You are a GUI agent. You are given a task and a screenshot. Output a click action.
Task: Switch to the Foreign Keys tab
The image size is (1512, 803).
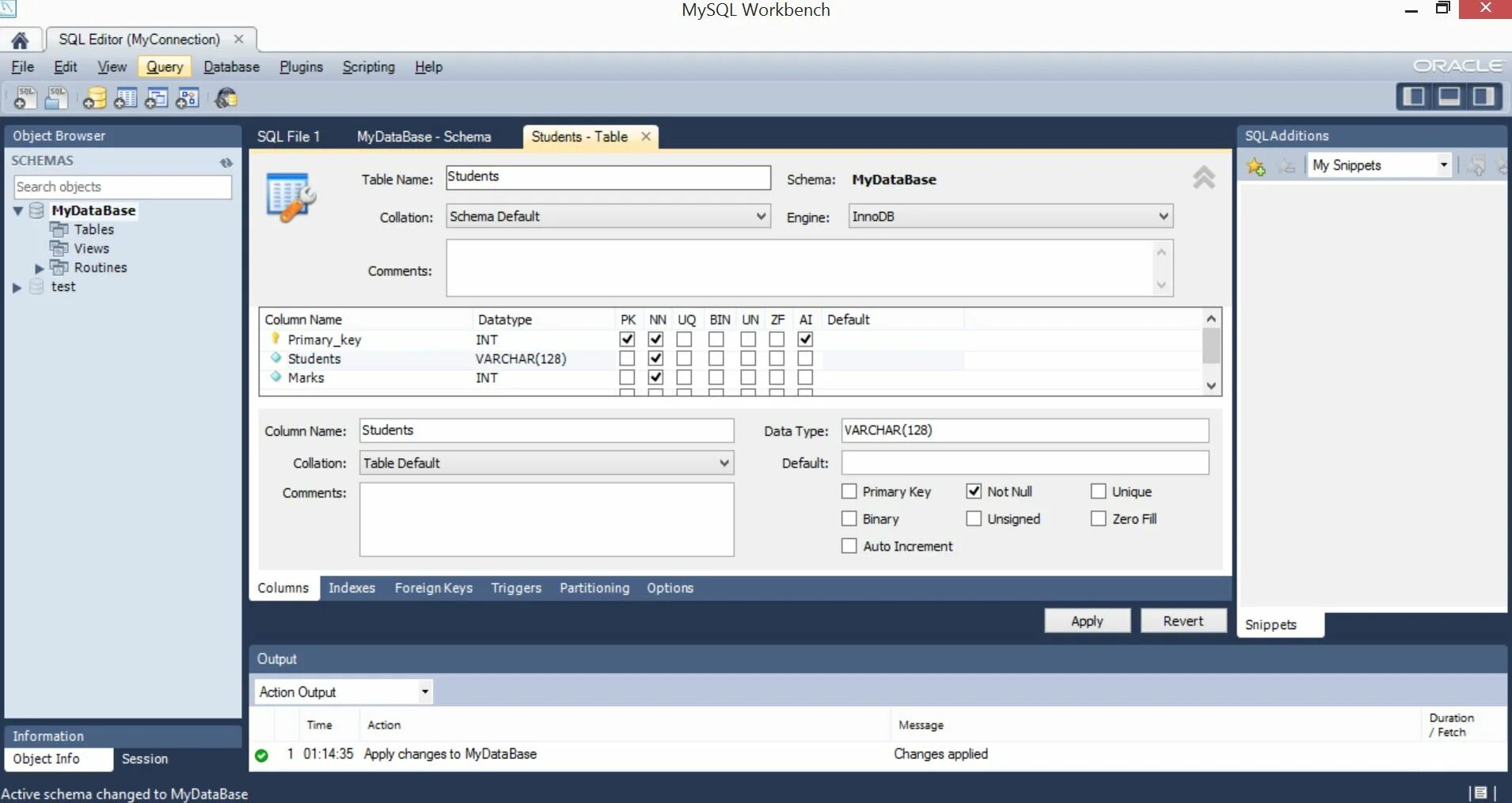coord(432,588)
